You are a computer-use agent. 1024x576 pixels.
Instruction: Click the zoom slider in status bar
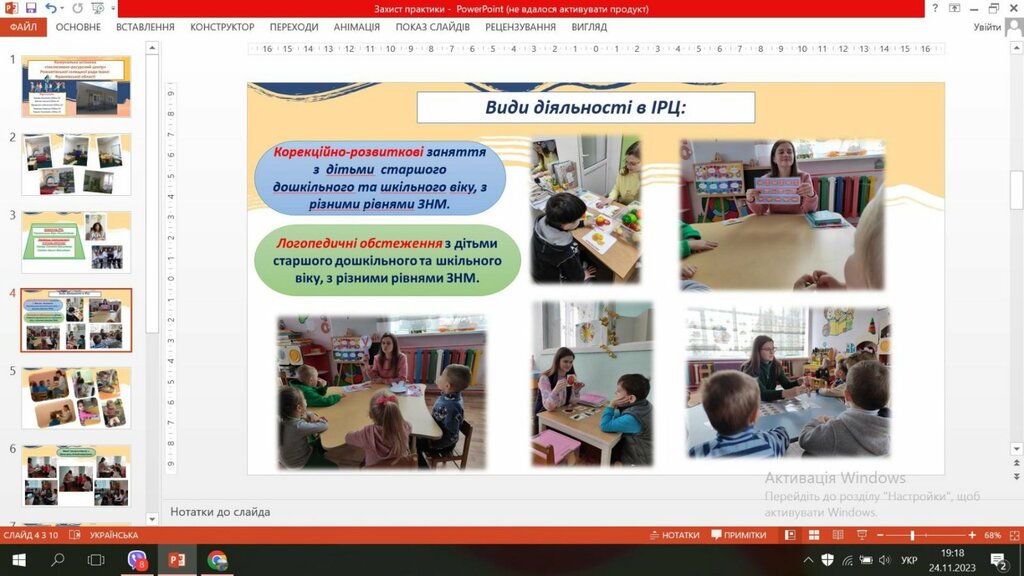pos(912,535)
